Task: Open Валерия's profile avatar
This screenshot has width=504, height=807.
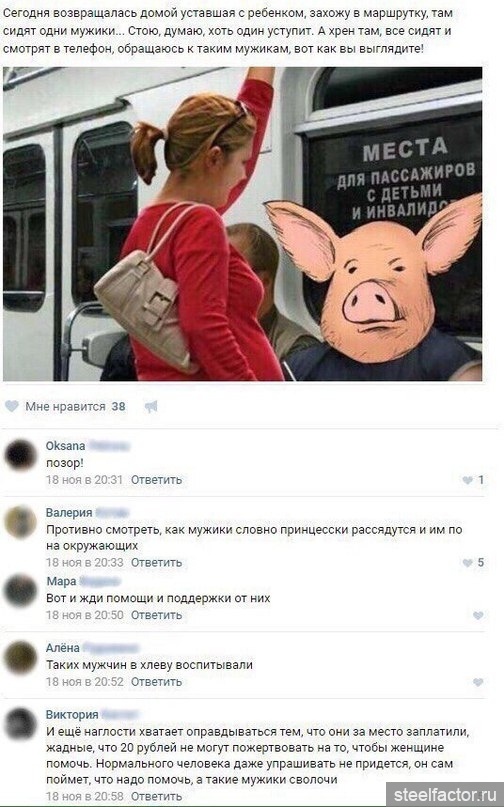Action: coord(21,522)
